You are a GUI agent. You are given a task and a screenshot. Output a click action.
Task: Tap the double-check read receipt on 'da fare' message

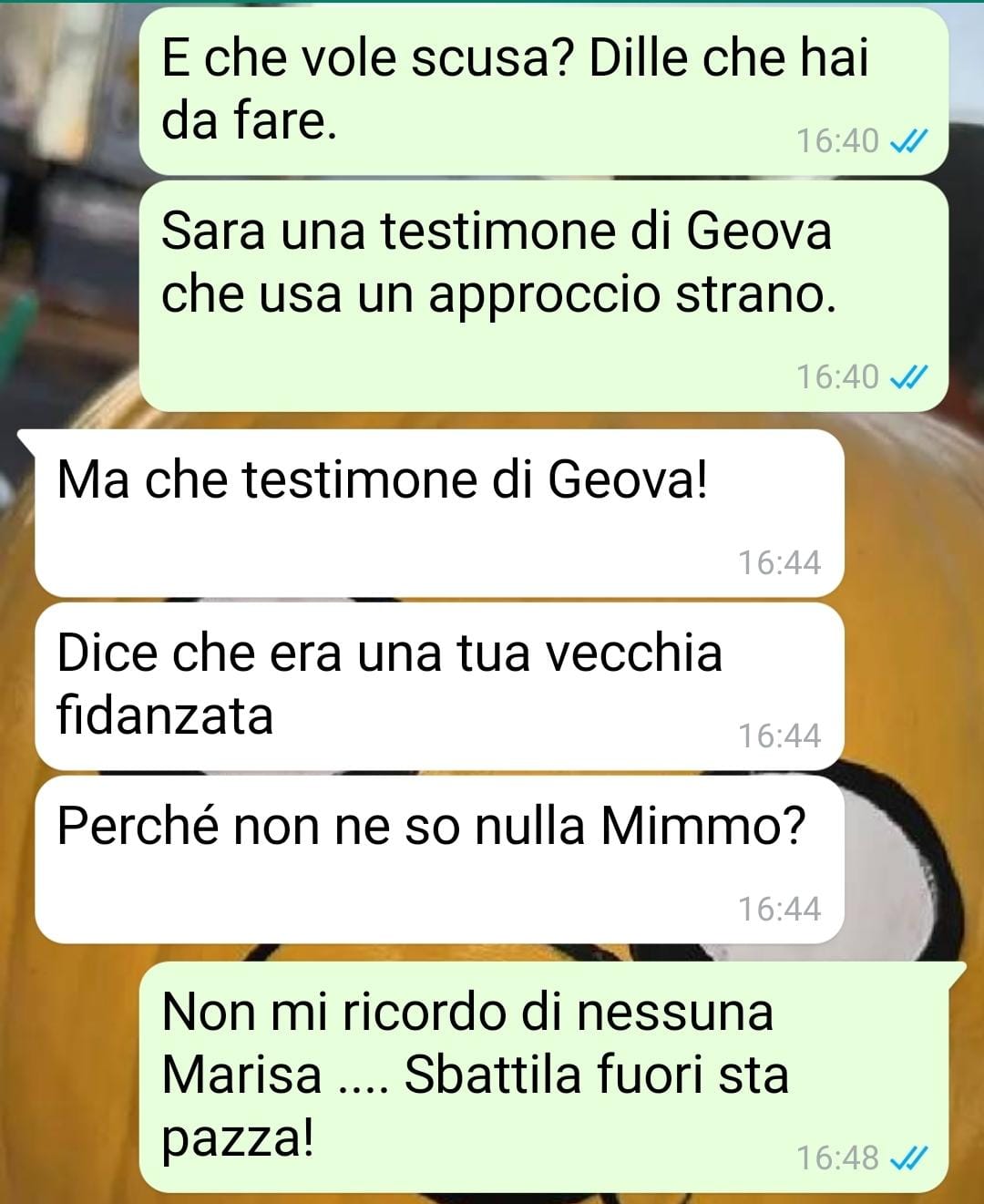[x=907, y=141]
